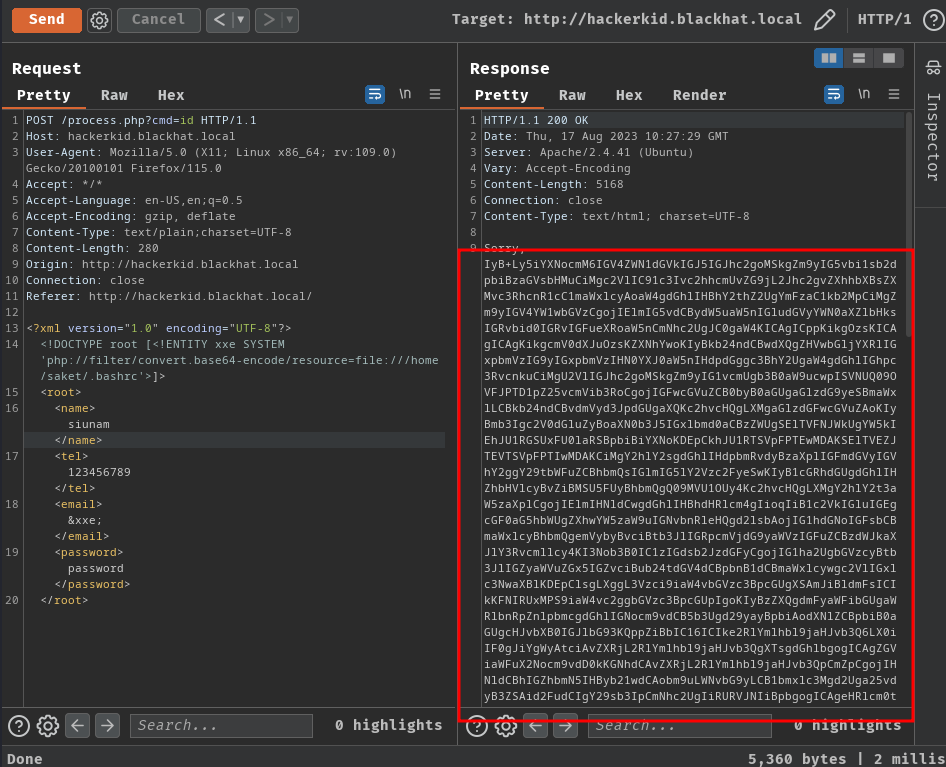Switch to combined tabbed layout view

tap(889, 58)
